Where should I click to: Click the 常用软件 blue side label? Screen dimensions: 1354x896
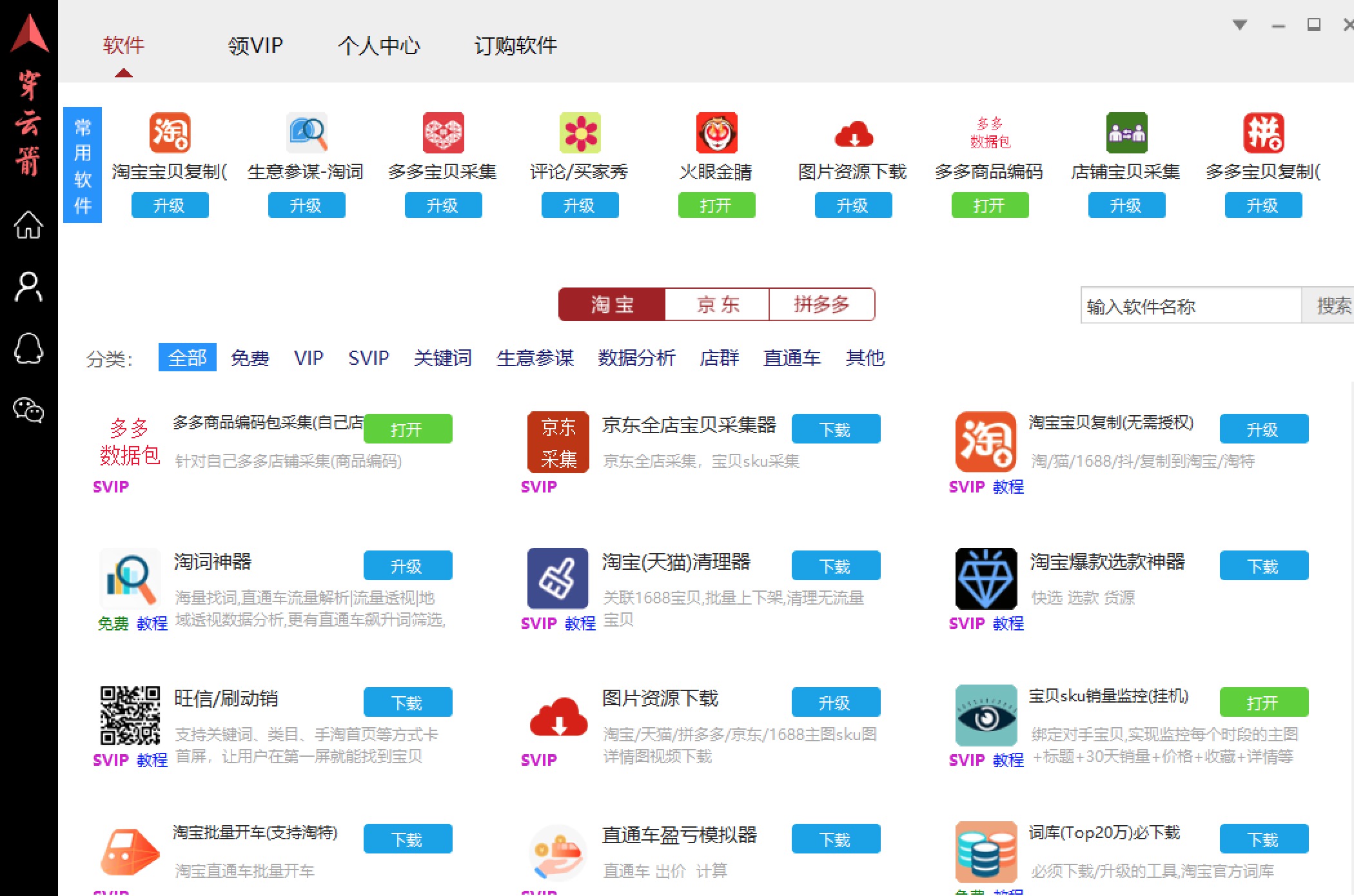[83, 165]
